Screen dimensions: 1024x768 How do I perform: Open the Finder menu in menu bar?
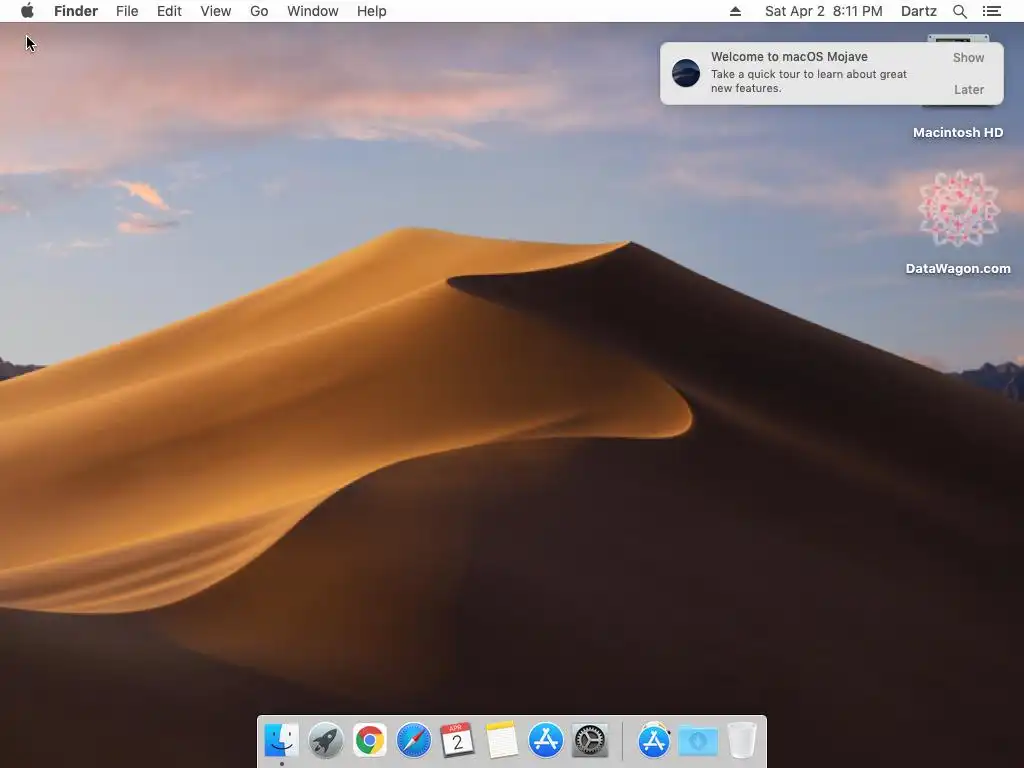pyautogui.click(x=76, y=11)
